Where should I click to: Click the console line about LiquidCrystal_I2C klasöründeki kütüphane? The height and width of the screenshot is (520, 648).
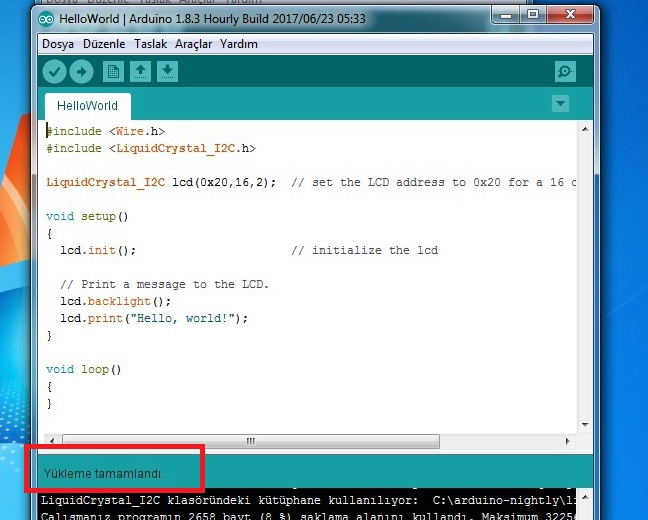coord(308,501)
